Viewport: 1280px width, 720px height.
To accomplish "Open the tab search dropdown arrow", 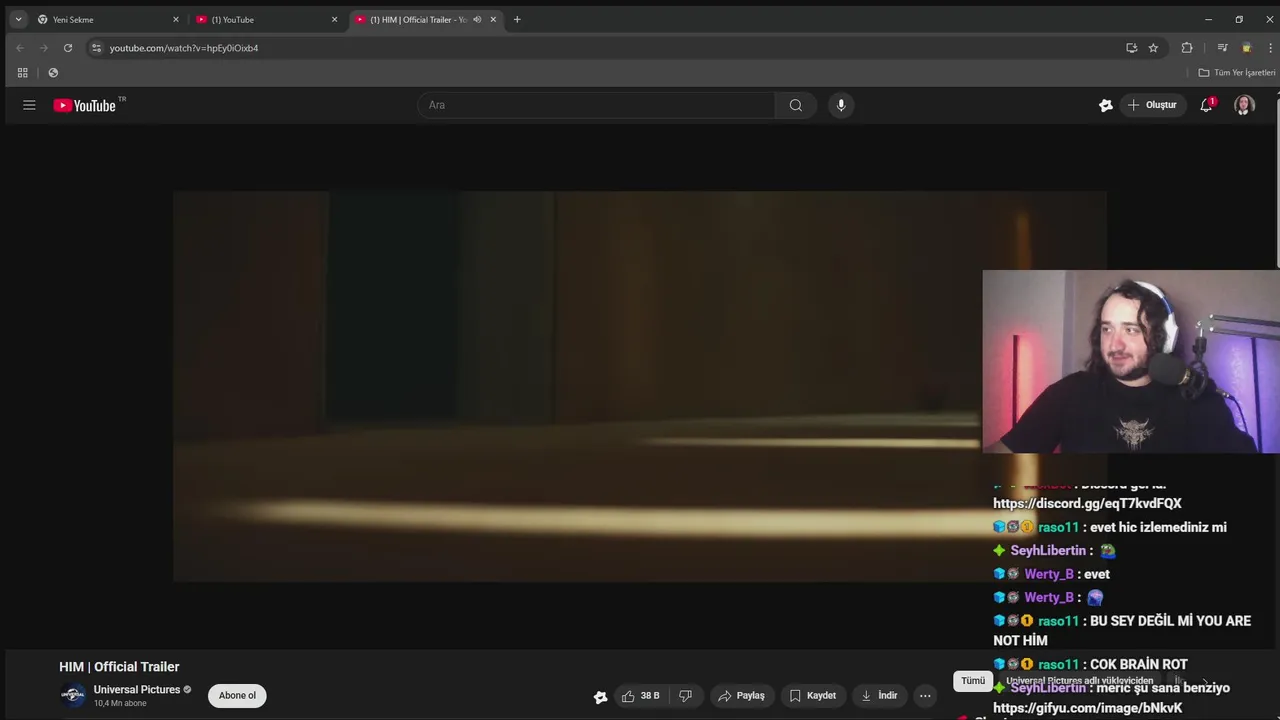I will point(18,20).
